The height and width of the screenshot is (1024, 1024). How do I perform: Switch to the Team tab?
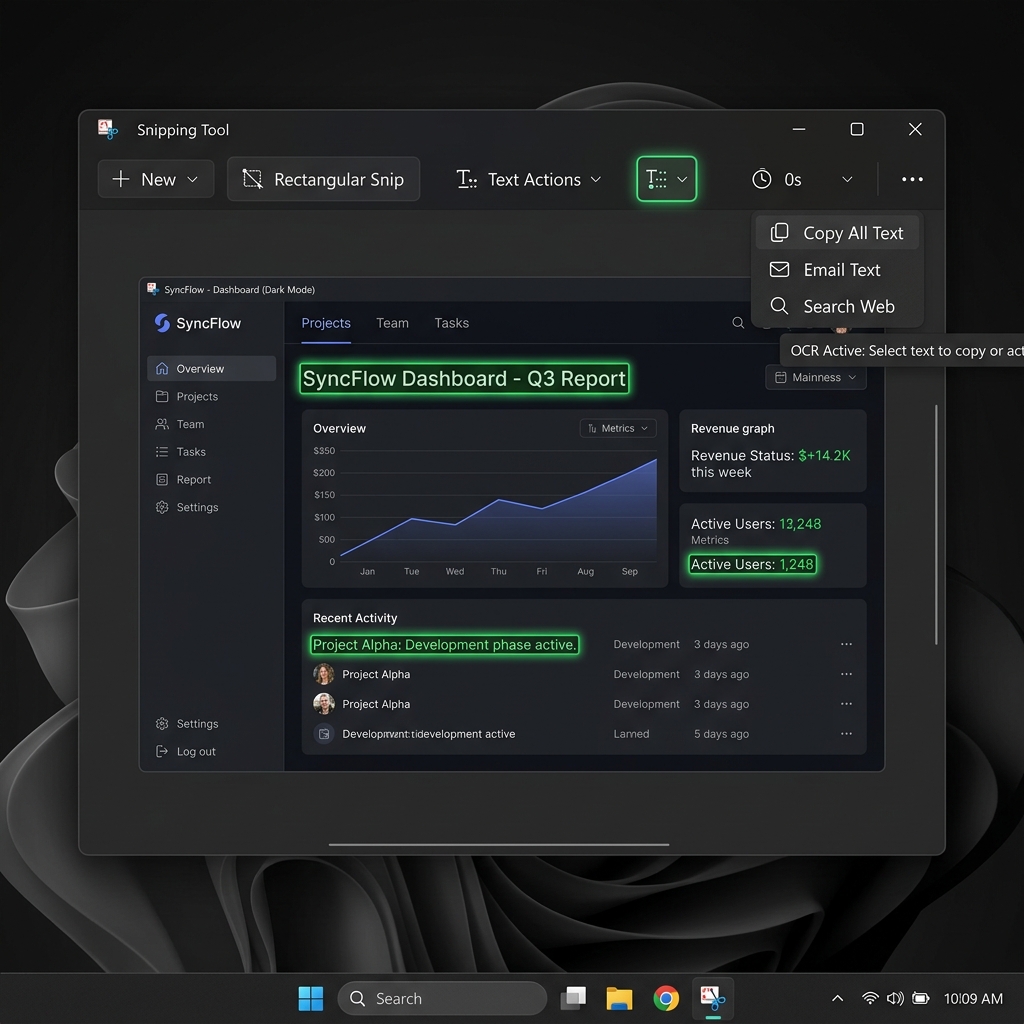click(392, 323)
